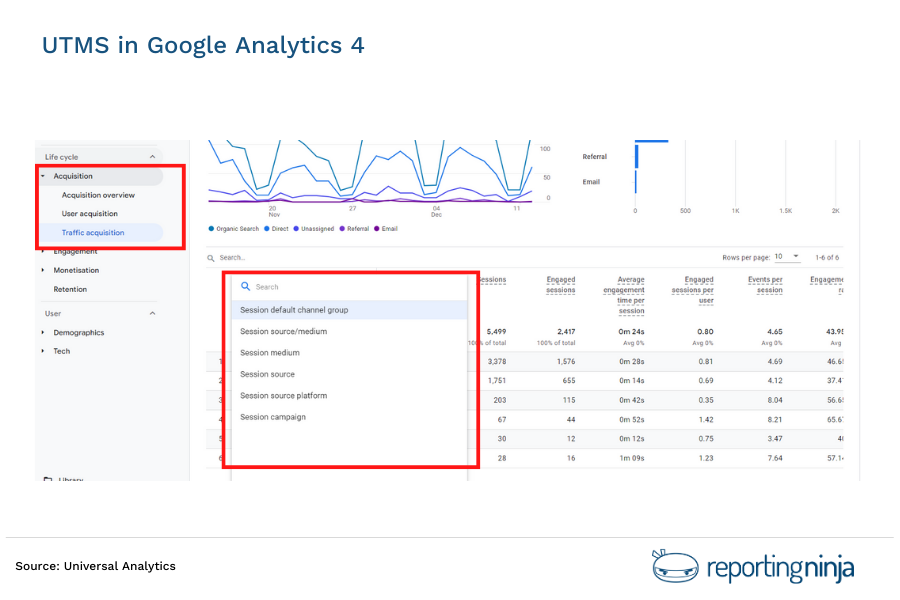The height and width of the screenshot is (600, 900).
Task: Click the Organic Search legend dot
Action: (x=209, y=228)
